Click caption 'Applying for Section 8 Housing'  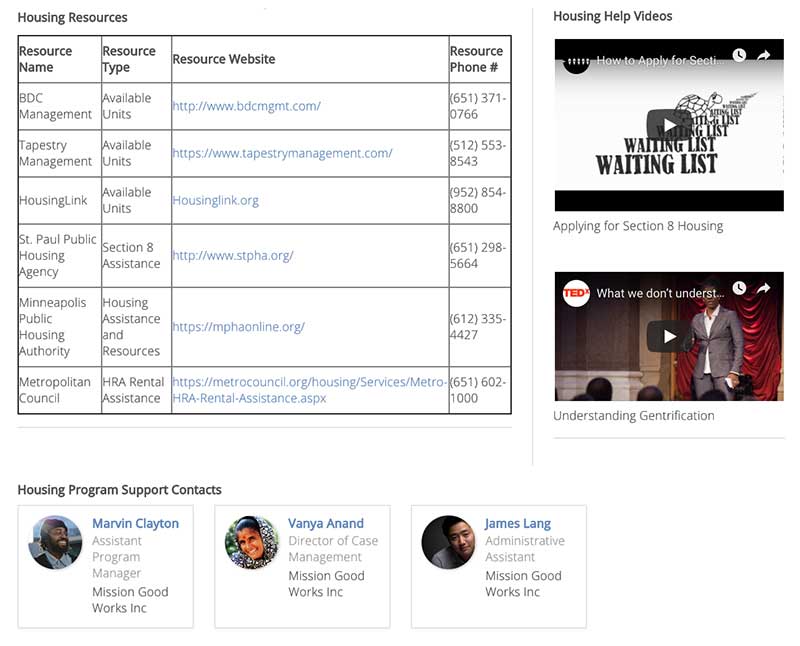(638, 226)
